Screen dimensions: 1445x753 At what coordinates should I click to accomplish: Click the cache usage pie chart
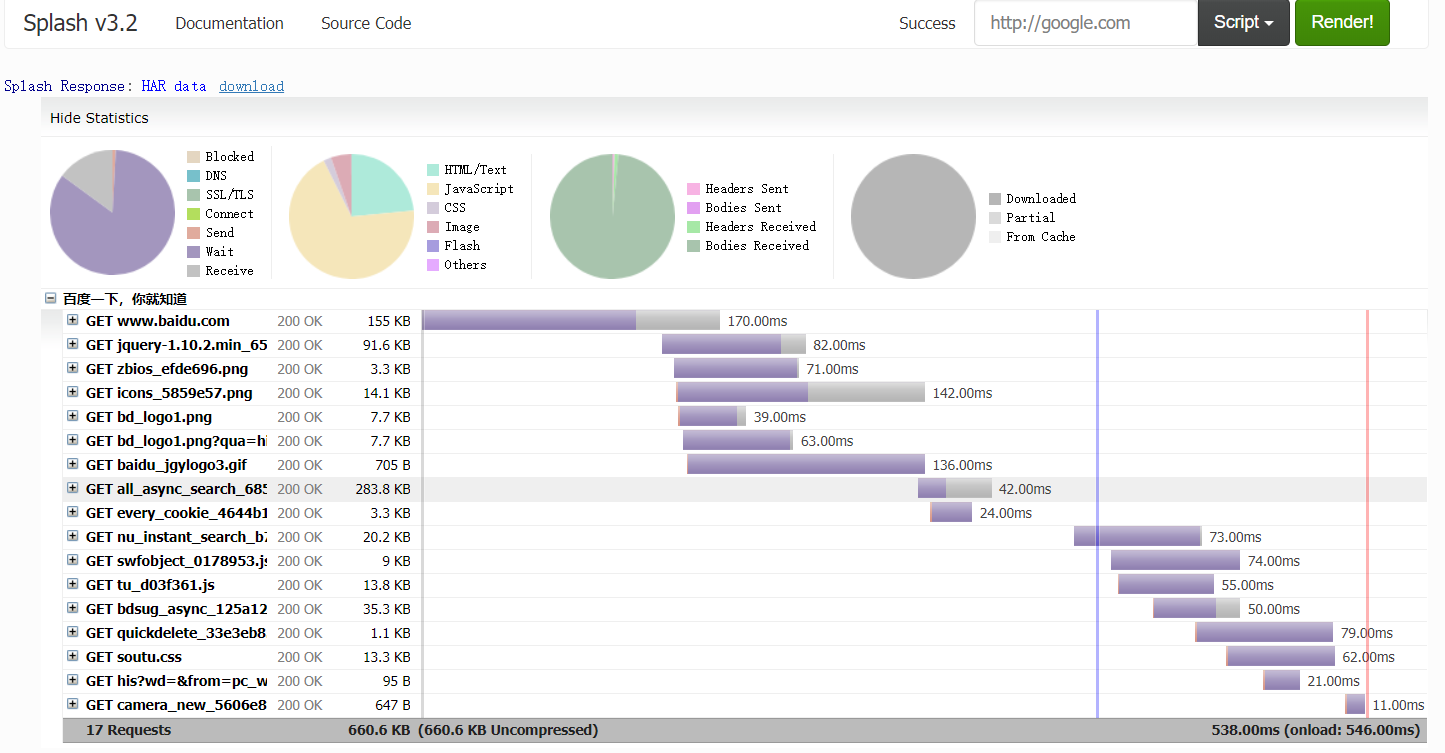913,216
